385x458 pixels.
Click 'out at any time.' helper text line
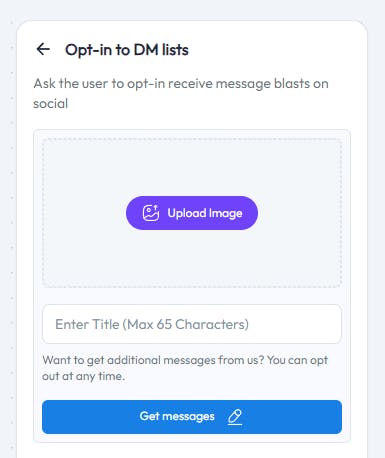84,376
